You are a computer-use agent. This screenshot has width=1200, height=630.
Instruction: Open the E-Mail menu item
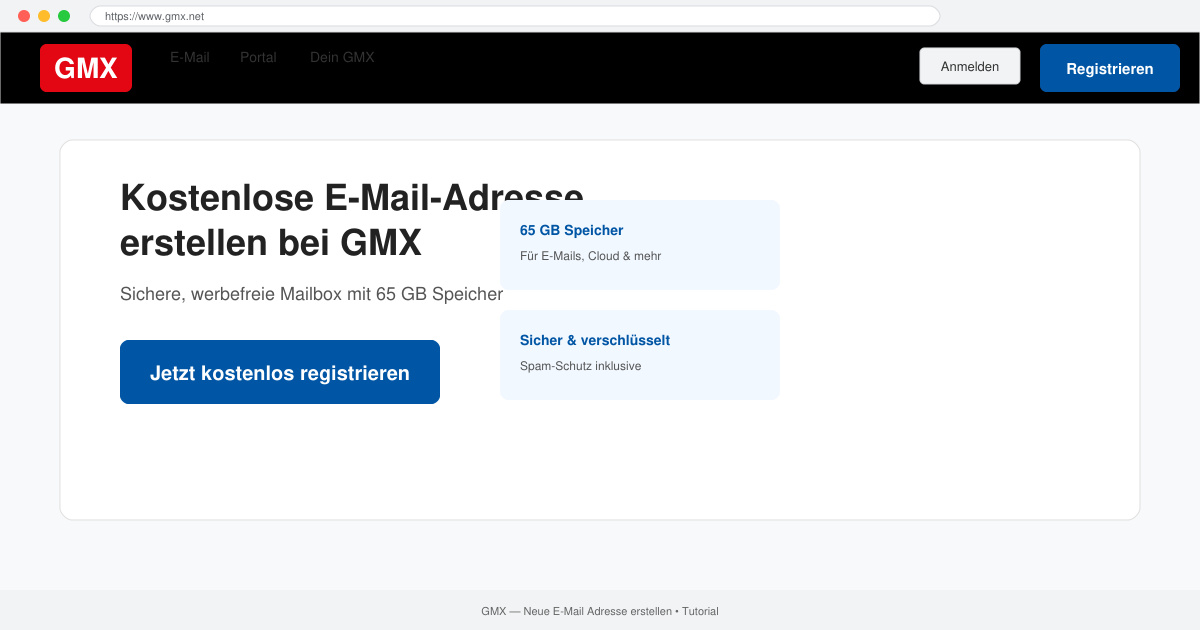[x=190, y=58]
